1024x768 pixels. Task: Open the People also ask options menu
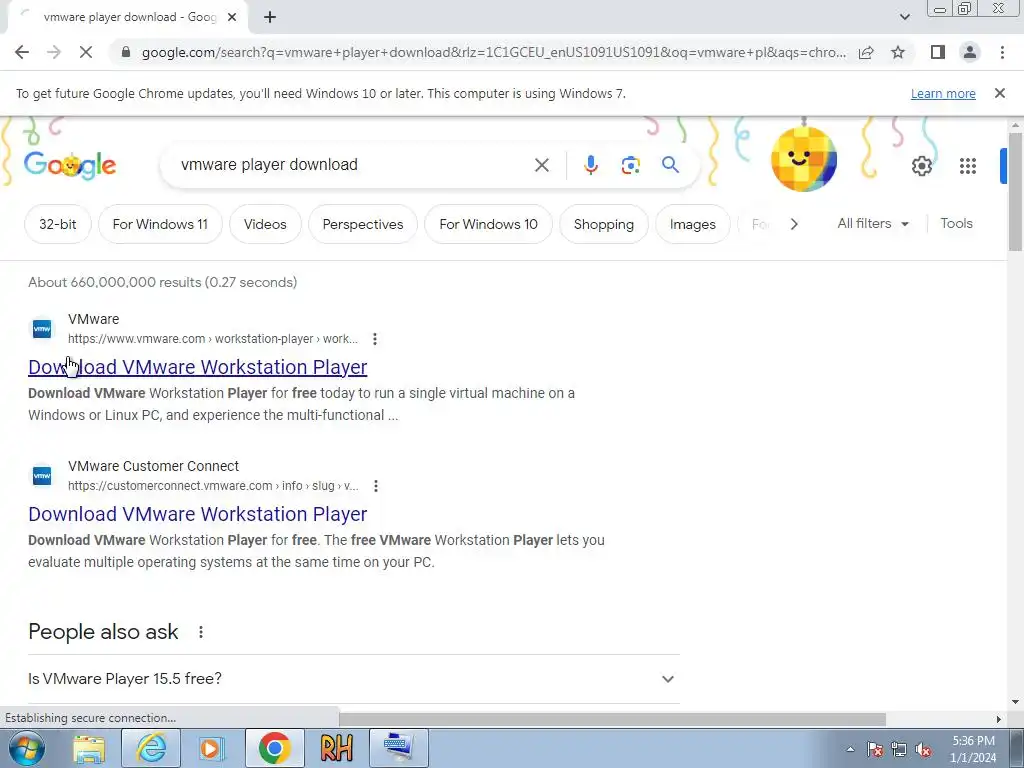pos(201,632)
